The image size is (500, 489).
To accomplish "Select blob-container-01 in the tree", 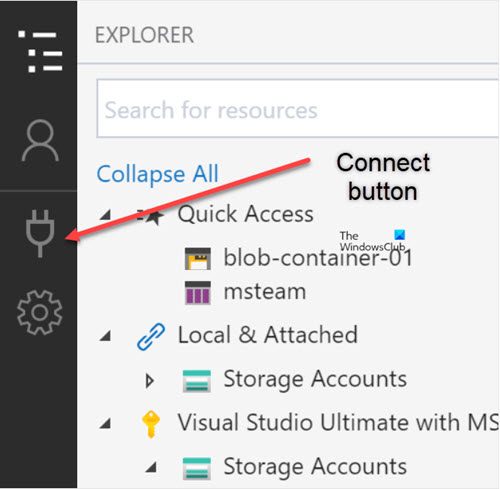I will tap(318, 257).
